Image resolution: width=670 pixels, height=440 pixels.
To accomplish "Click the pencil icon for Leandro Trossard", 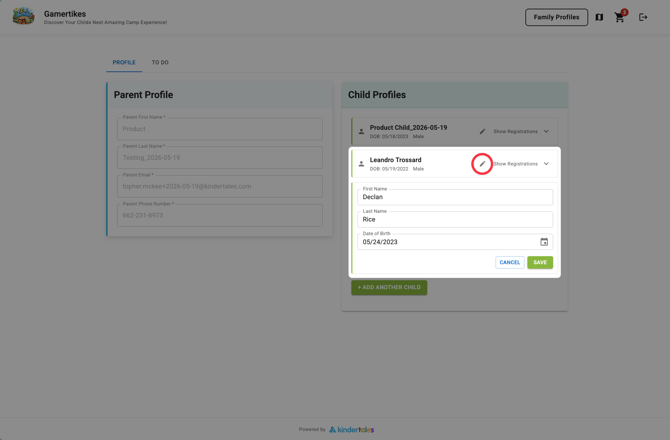I will [x=482, y=164].
